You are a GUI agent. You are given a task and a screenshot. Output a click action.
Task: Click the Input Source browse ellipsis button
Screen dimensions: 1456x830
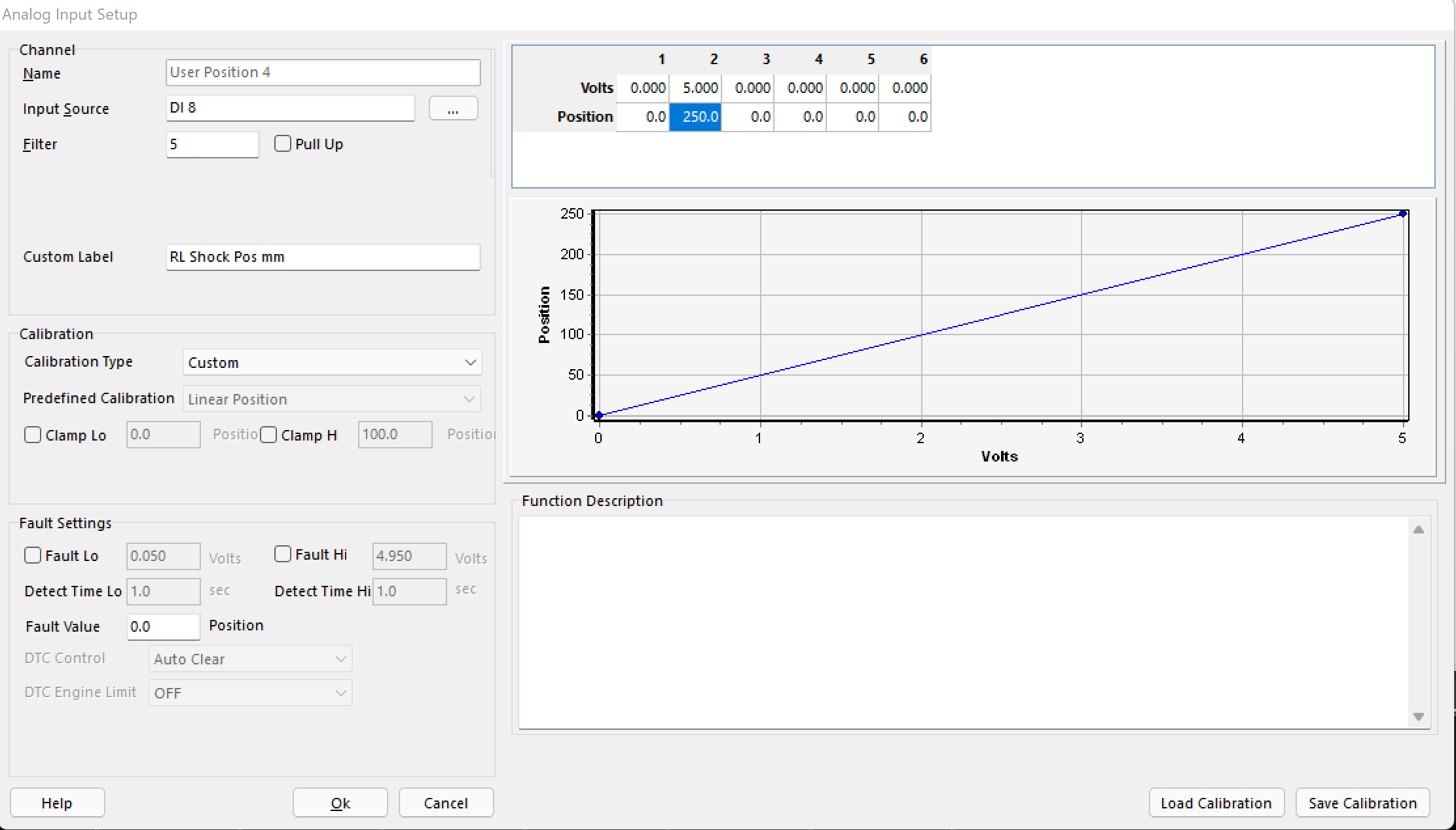(453, 109)
